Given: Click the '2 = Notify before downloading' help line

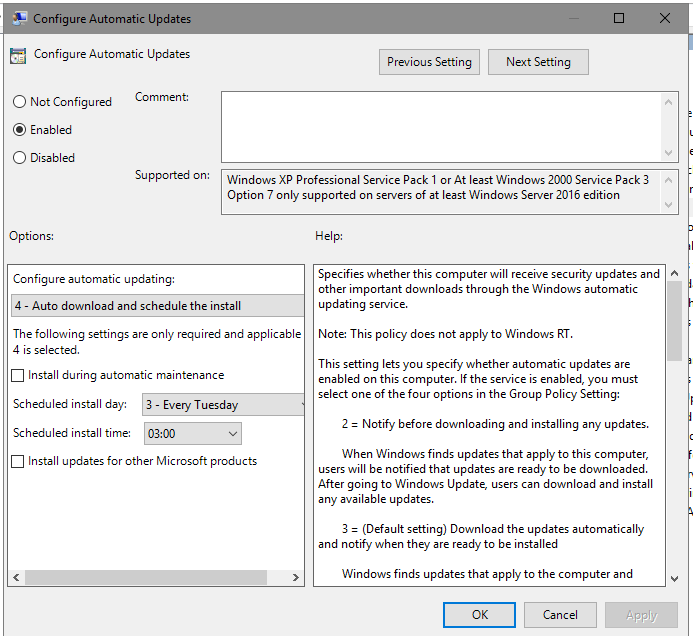Looking at the screenshot, I should coord(495,424).
